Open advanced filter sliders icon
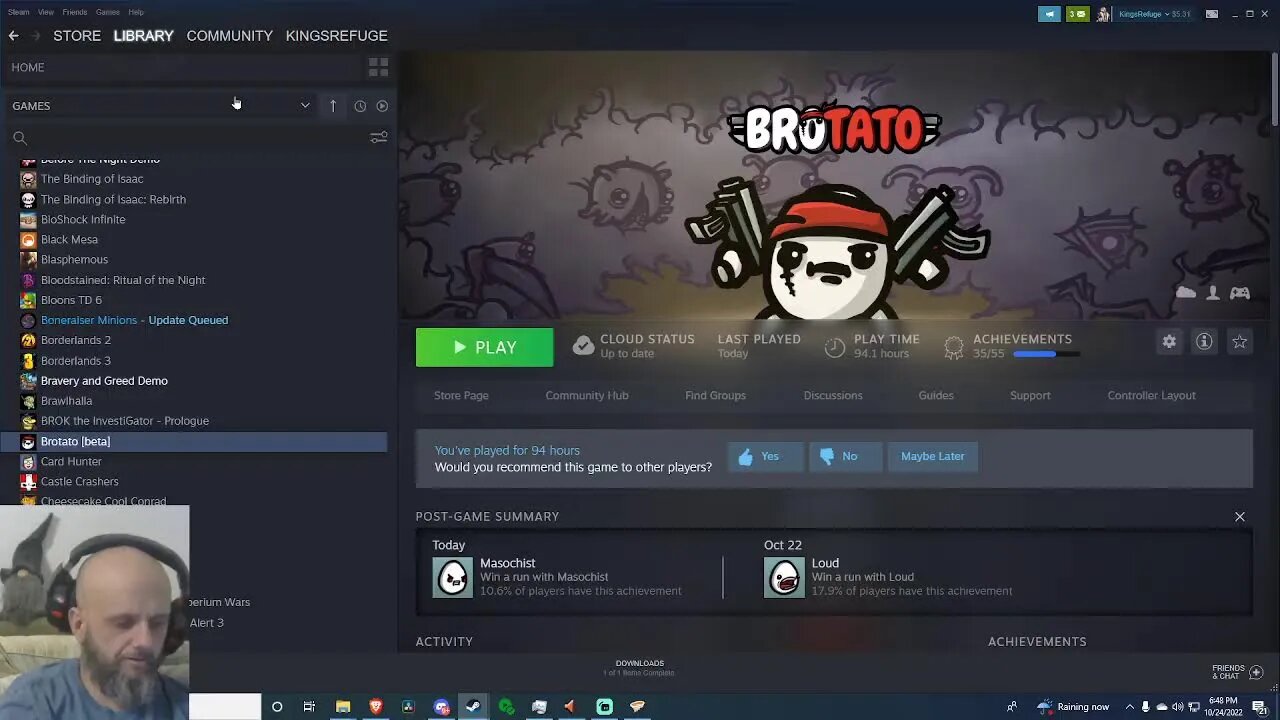The width and height of the screenshot is (1280, 720). [378, 138]
